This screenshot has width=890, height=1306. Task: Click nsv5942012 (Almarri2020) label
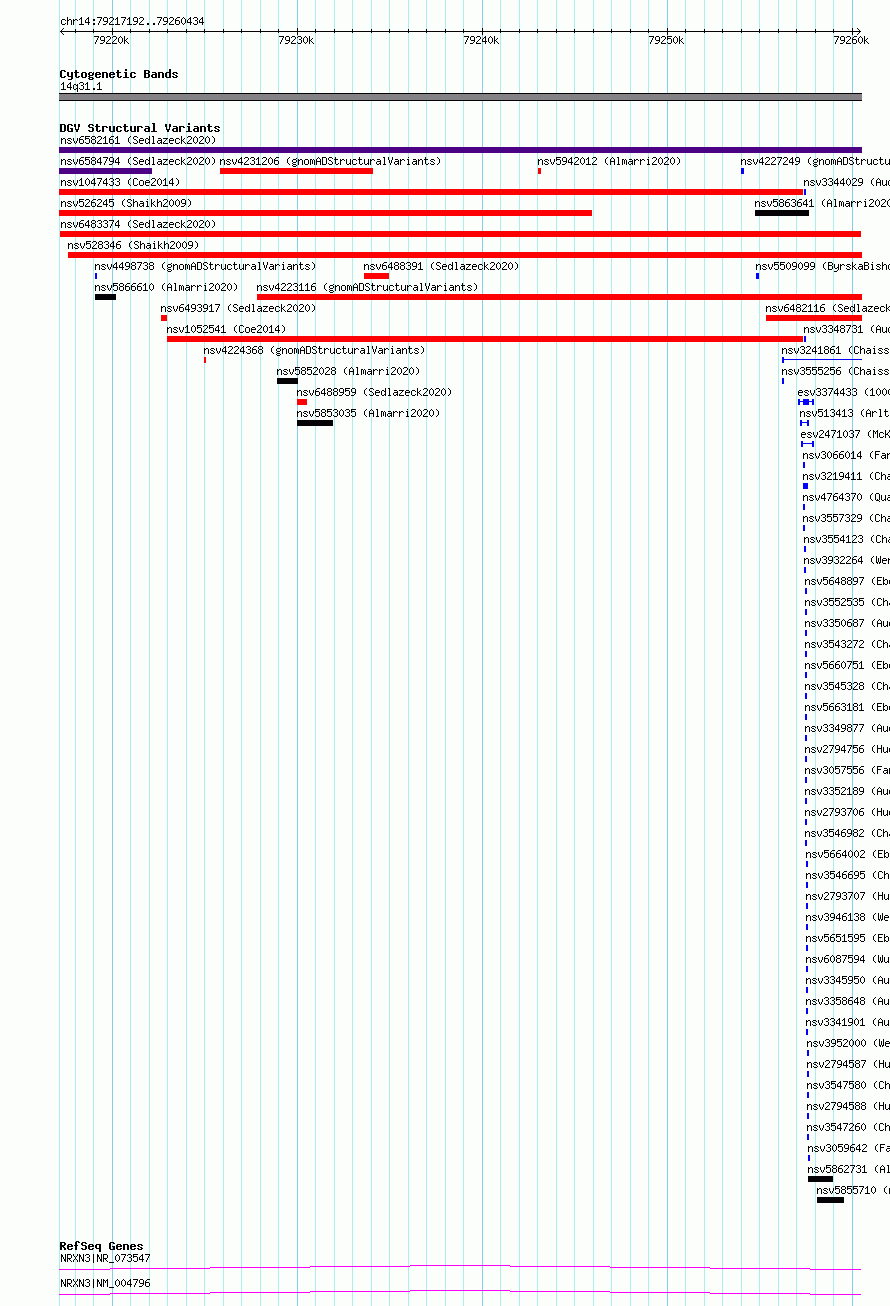point(609,161)
